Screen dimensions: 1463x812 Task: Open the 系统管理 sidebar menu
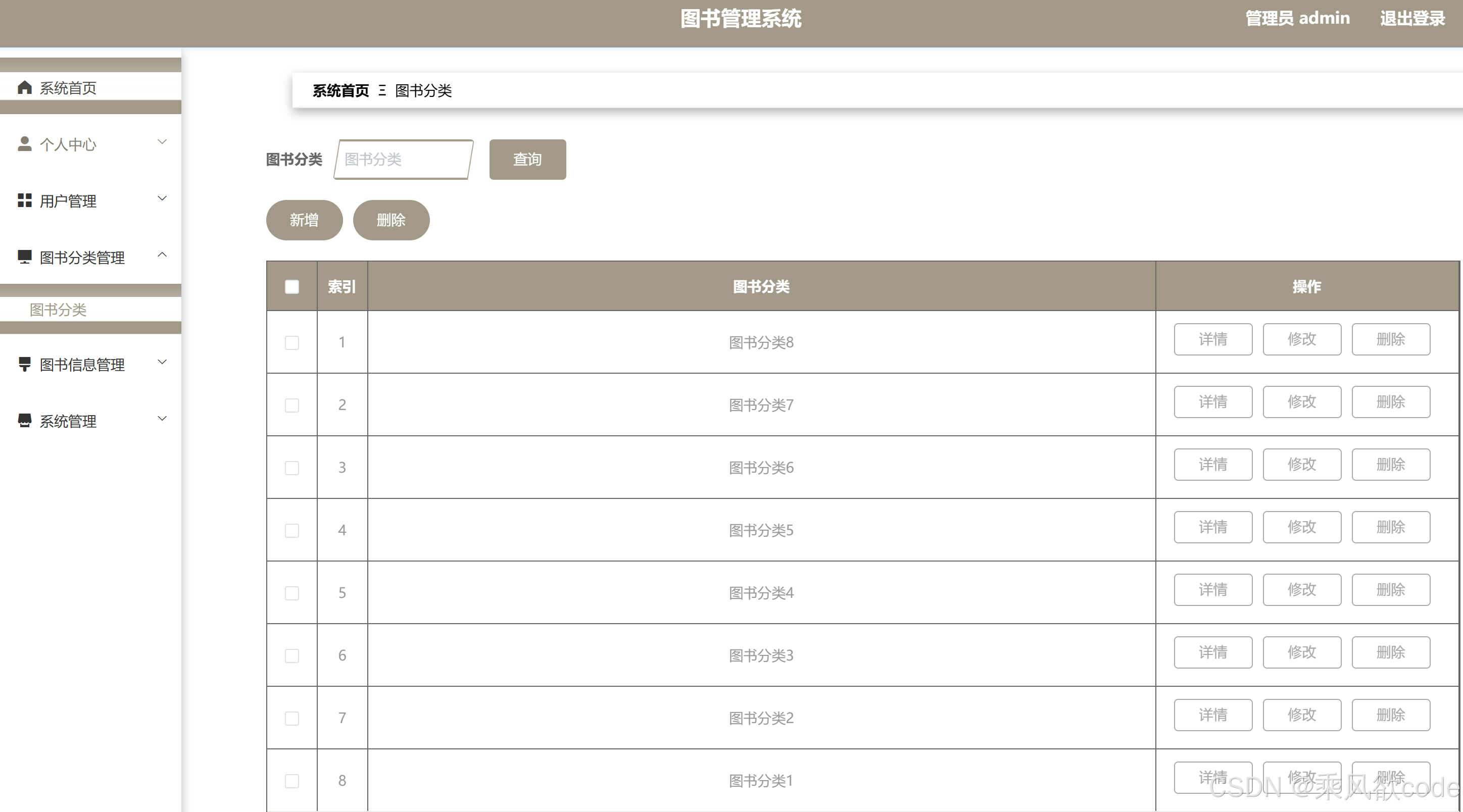pos(68,421)
